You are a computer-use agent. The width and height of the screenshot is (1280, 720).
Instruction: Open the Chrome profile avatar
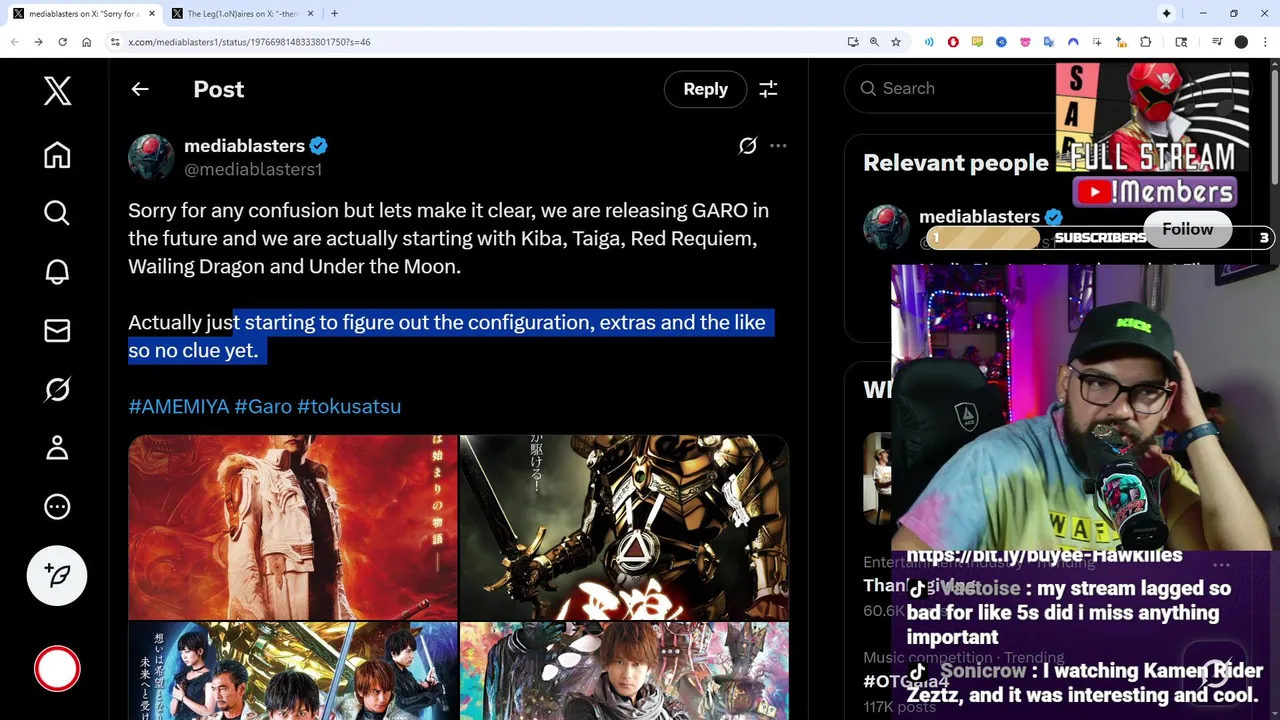tap(1241, 42)
